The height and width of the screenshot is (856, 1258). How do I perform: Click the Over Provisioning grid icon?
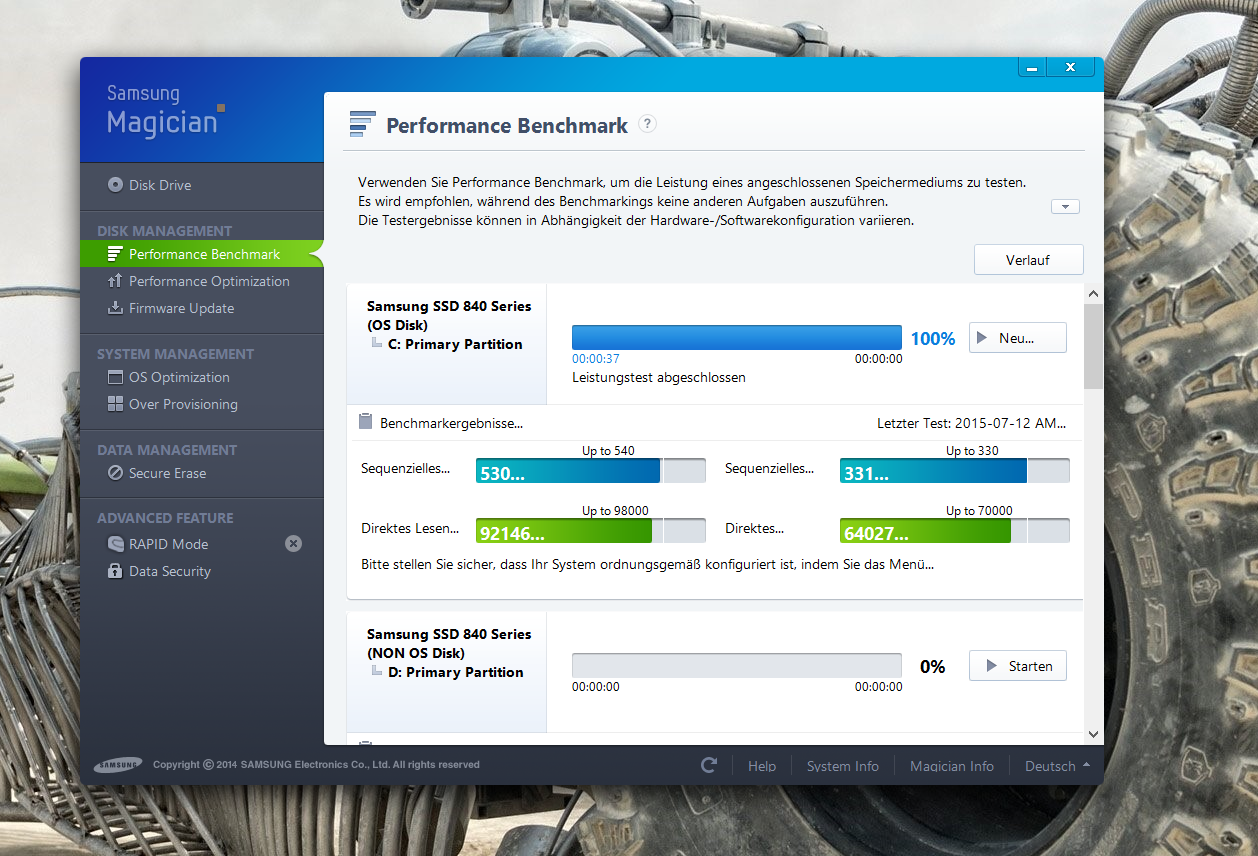click(x=115, y=404)
